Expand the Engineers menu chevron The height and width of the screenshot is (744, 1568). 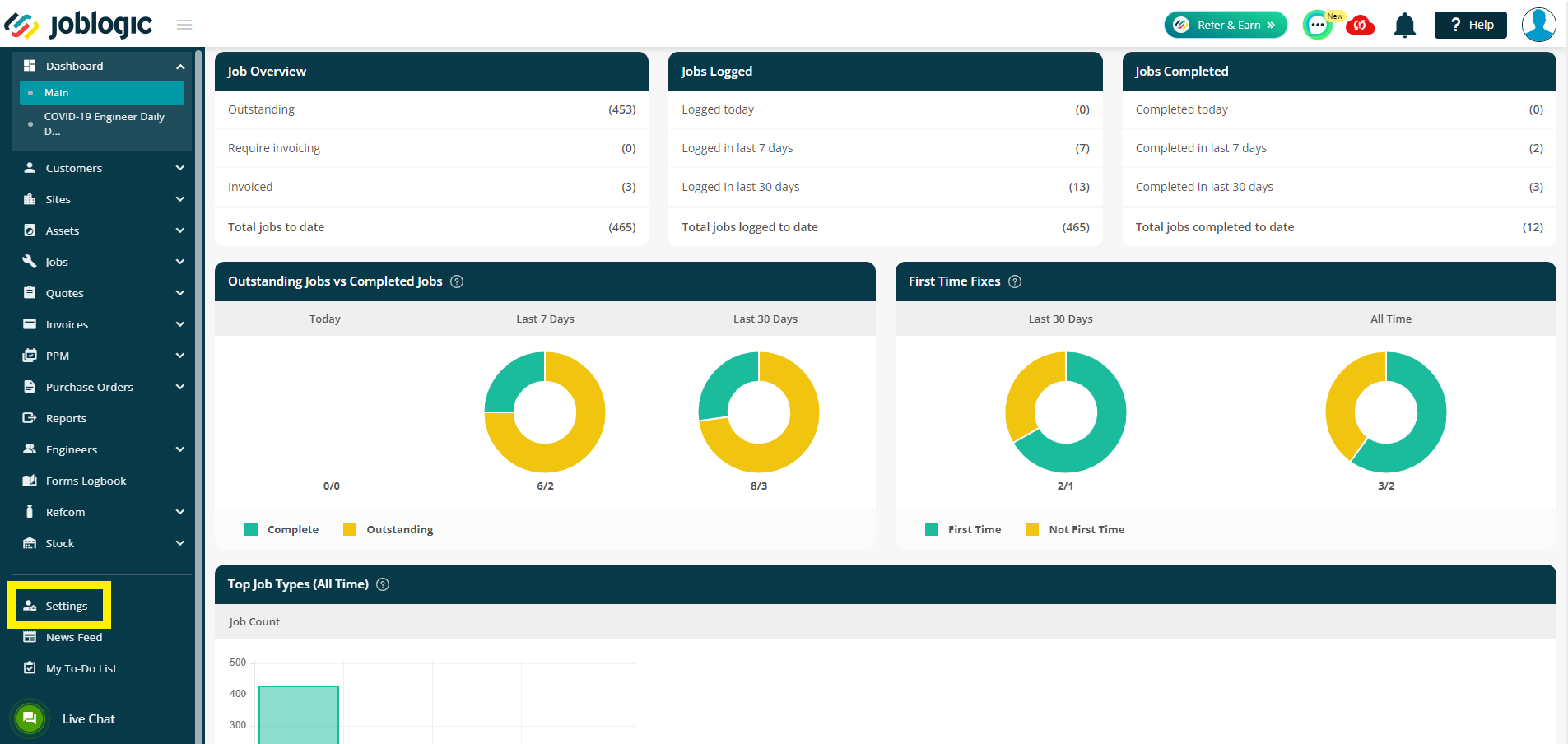tap(180, 449)
